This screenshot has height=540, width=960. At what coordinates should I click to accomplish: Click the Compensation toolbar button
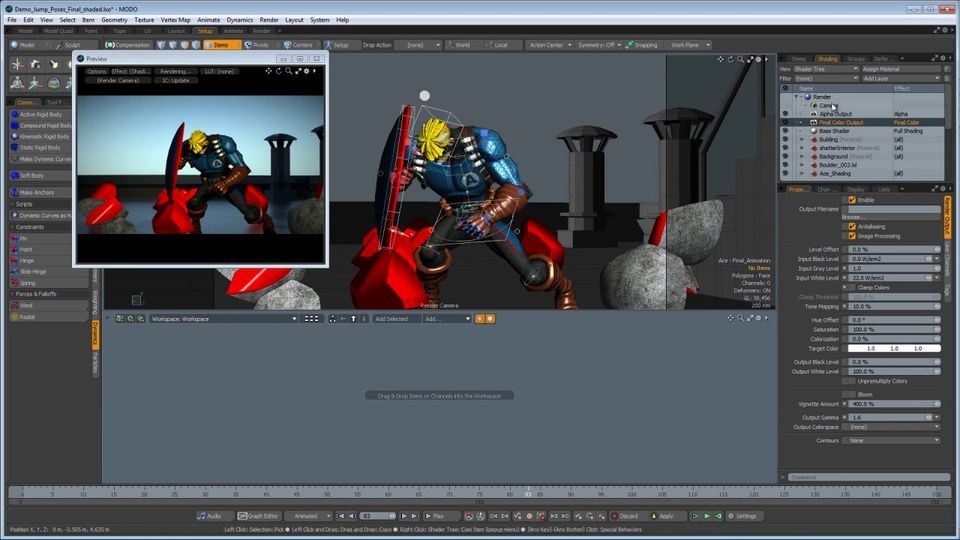click(127, 45)
